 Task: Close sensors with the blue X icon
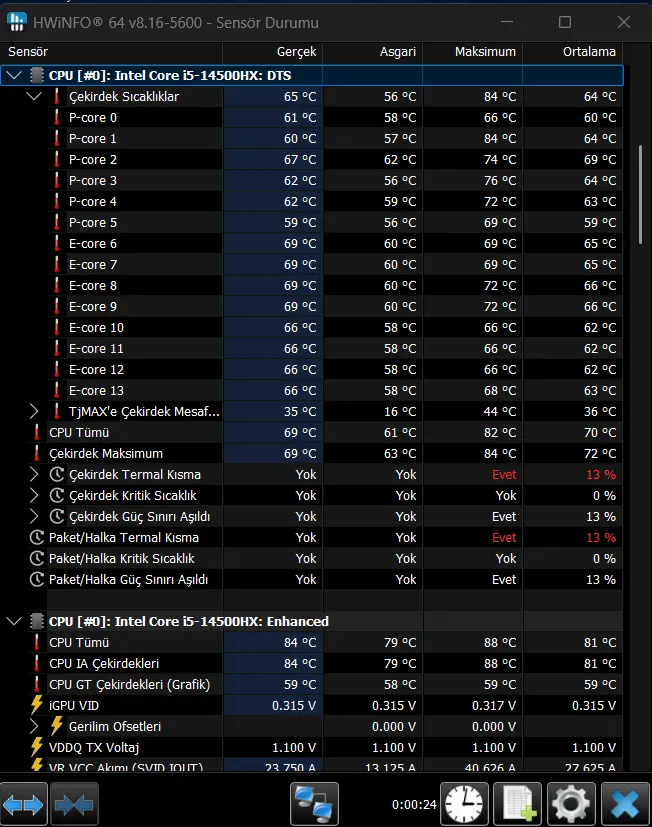[625, 805]
